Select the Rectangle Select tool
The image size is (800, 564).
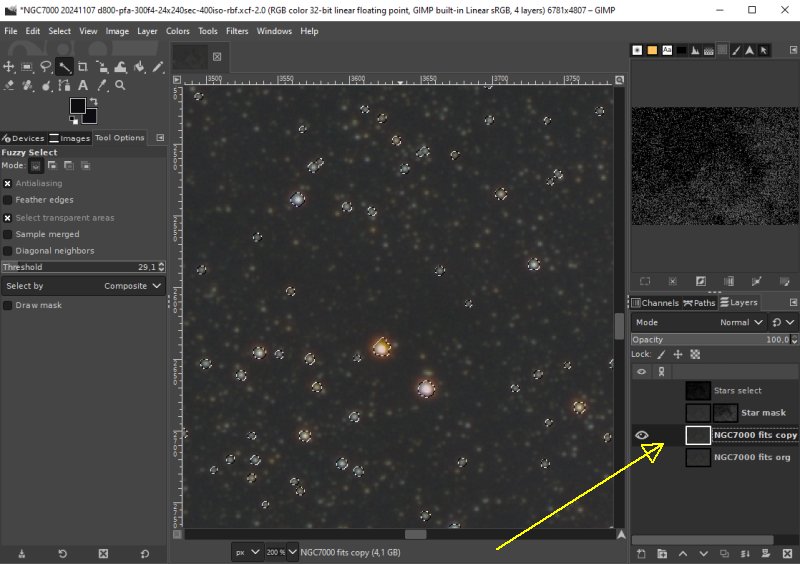[27, 66]
